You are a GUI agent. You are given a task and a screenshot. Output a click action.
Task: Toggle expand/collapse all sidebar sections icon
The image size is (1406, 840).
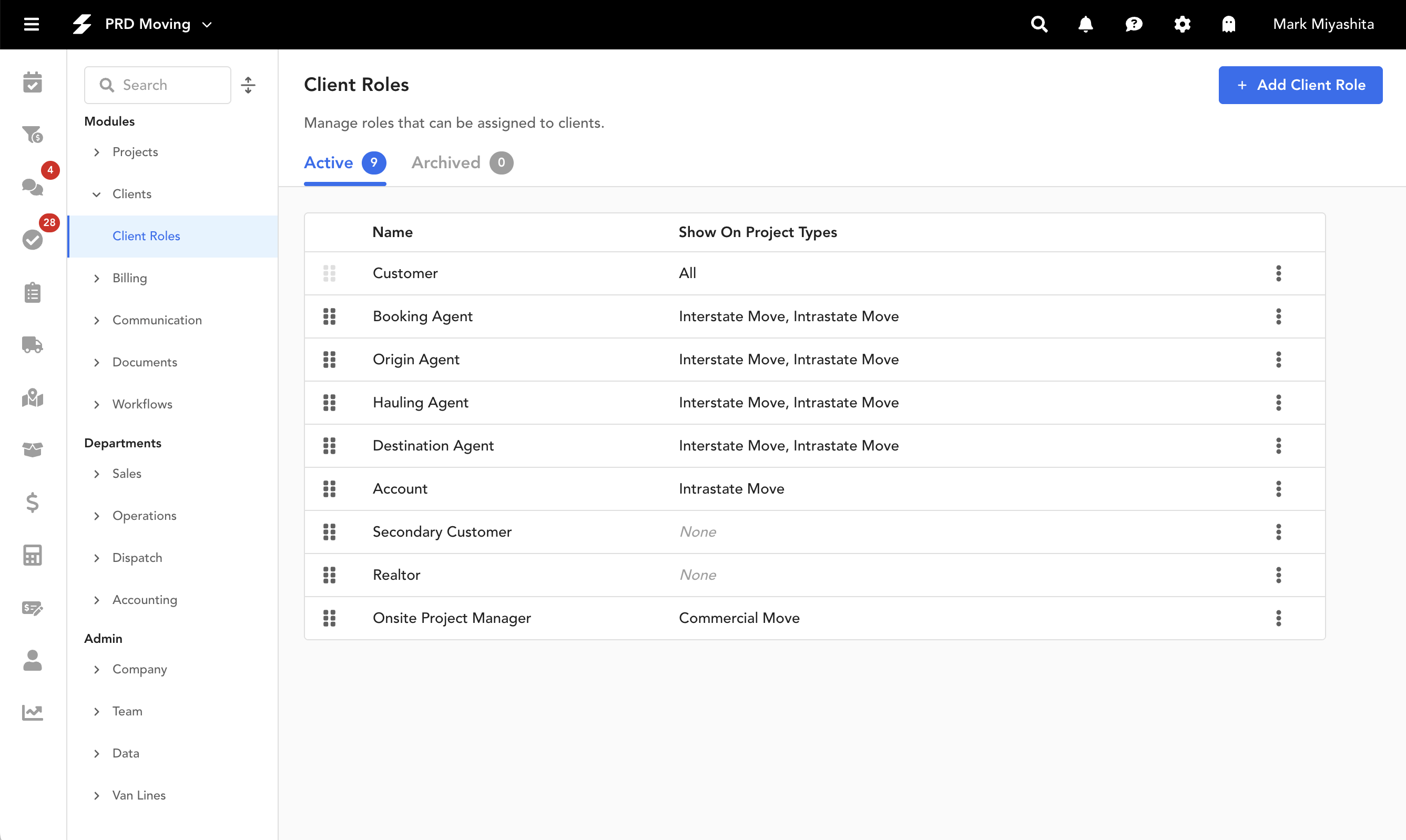point(248,85)
